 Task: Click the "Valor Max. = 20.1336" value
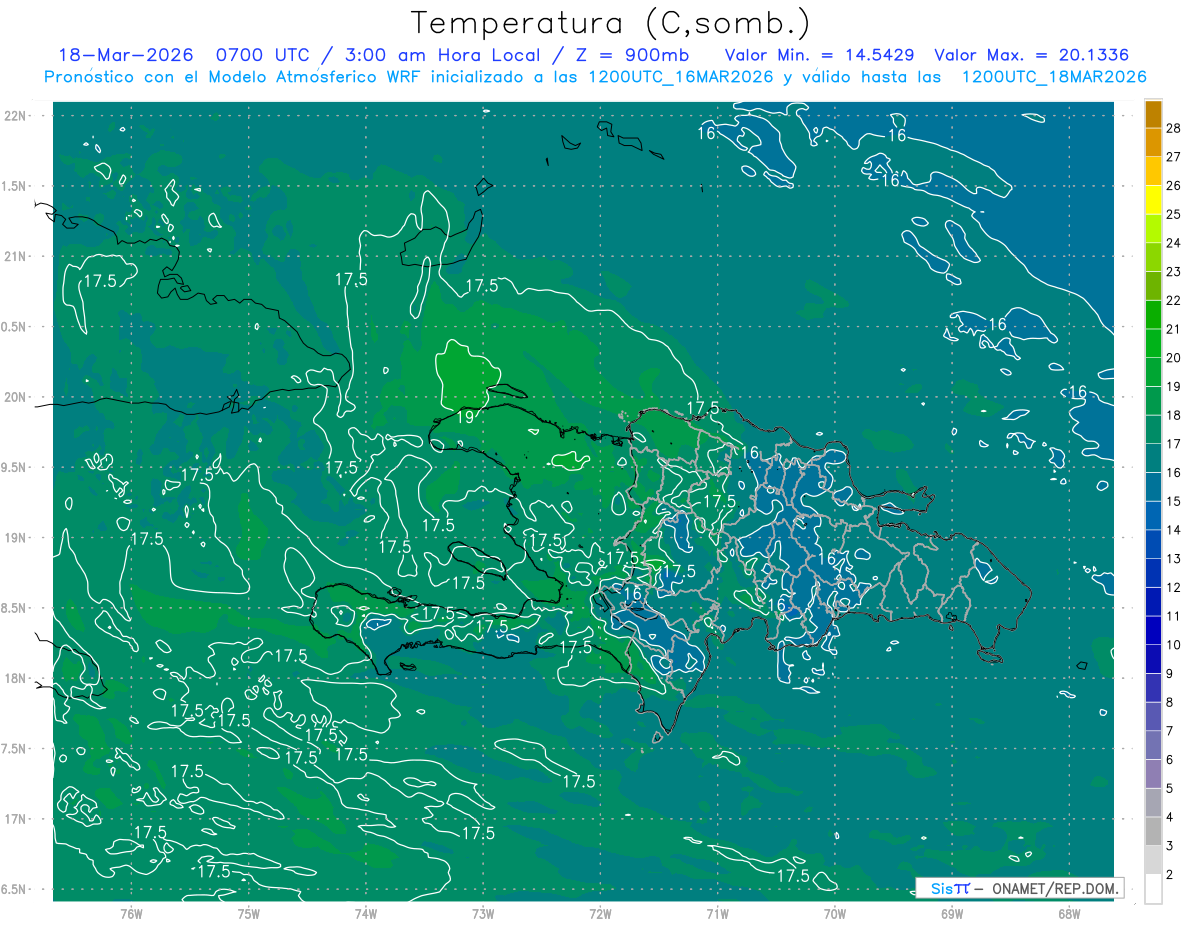click(1032, 55)
